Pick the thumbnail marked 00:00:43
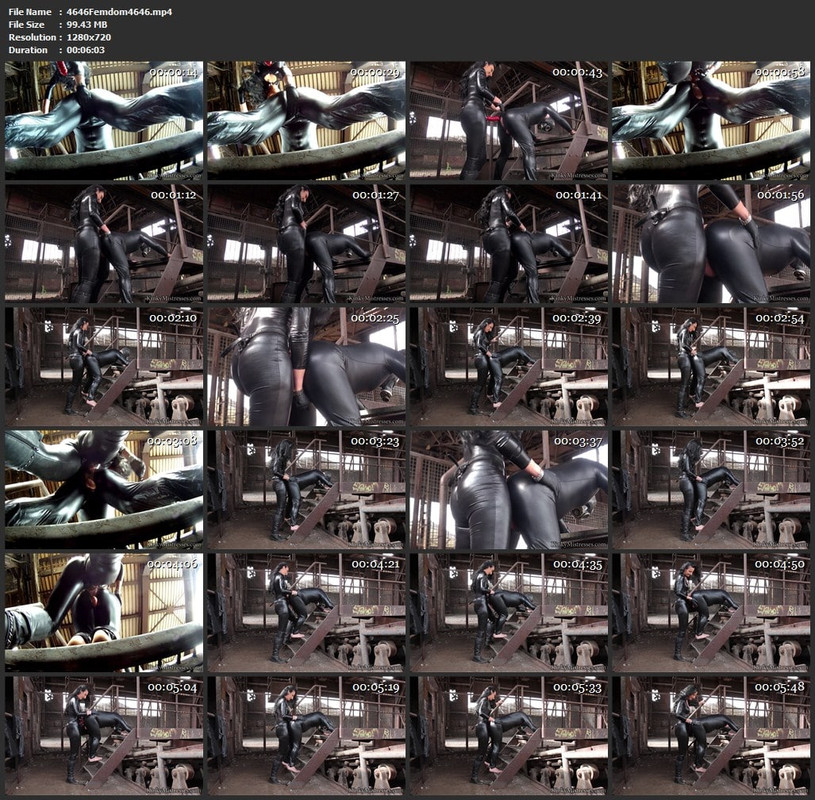The image size is (815, 800). point(508,121)
